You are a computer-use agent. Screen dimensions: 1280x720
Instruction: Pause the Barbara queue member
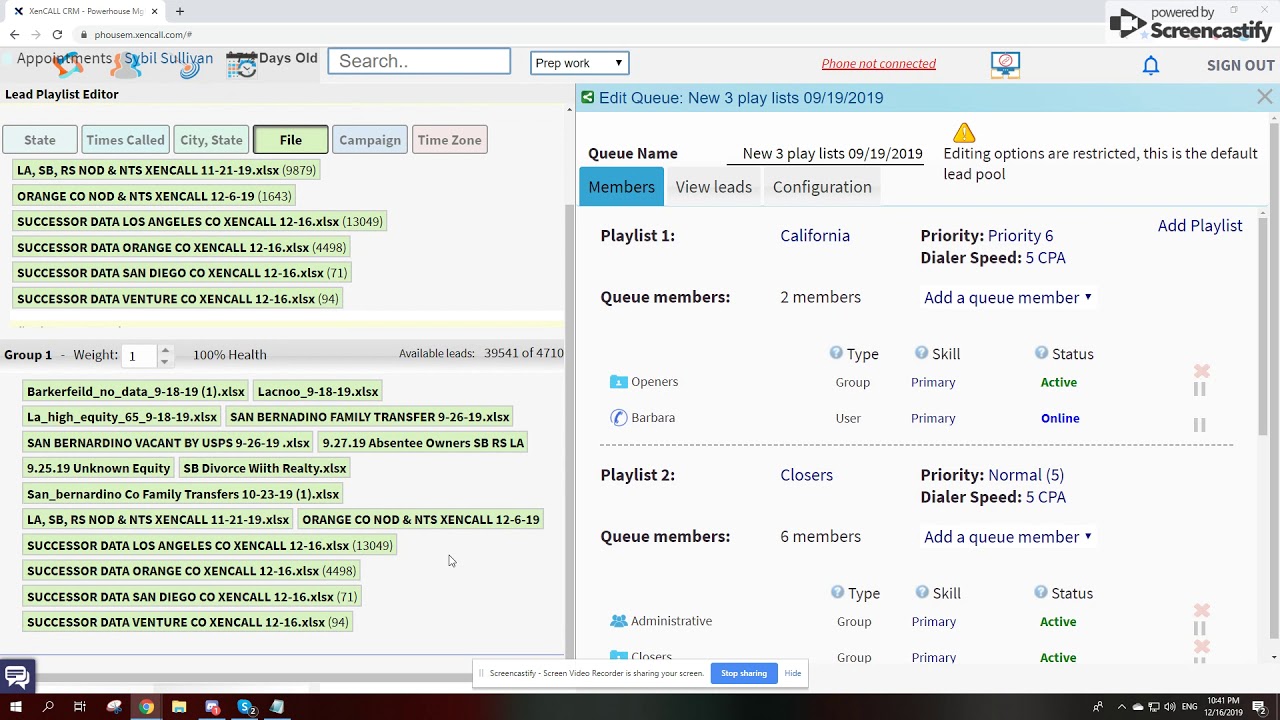pyautogui.click(x=1199, y=425)
